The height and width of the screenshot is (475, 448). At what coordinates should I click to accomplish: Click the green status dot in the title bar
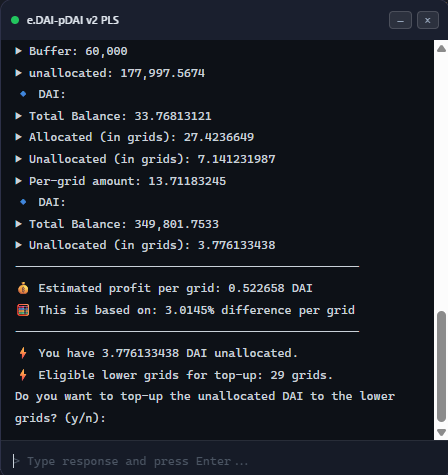pyautogui.click(x=15, y=20)
